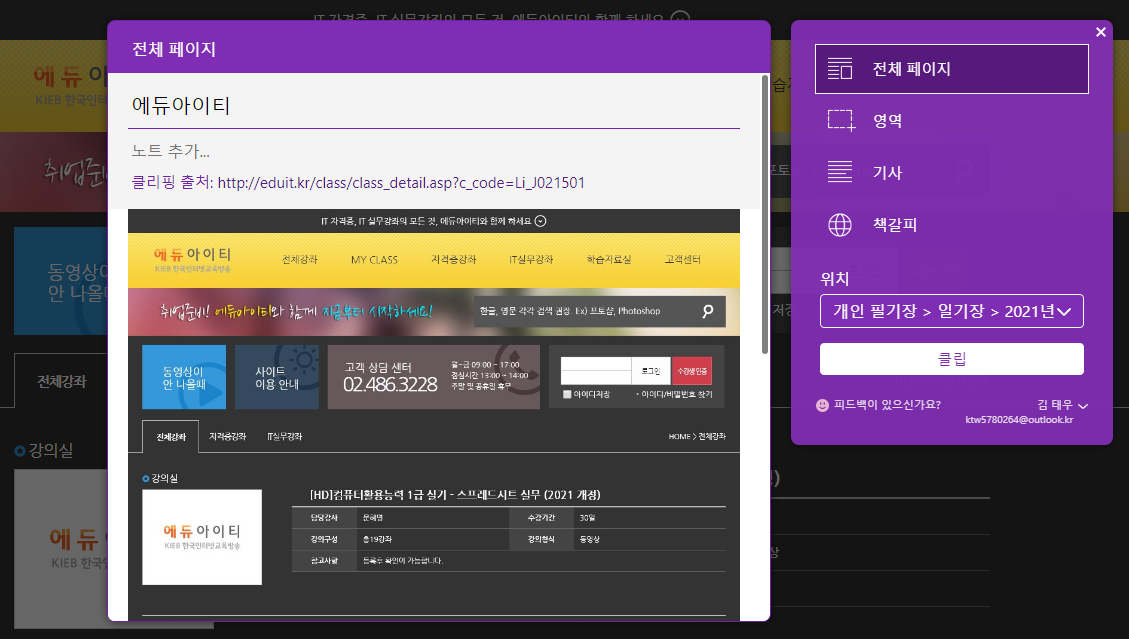Click the 로그인 button in preview
The height and width of the screenshot is (639, 1129).
coord(651,371)
